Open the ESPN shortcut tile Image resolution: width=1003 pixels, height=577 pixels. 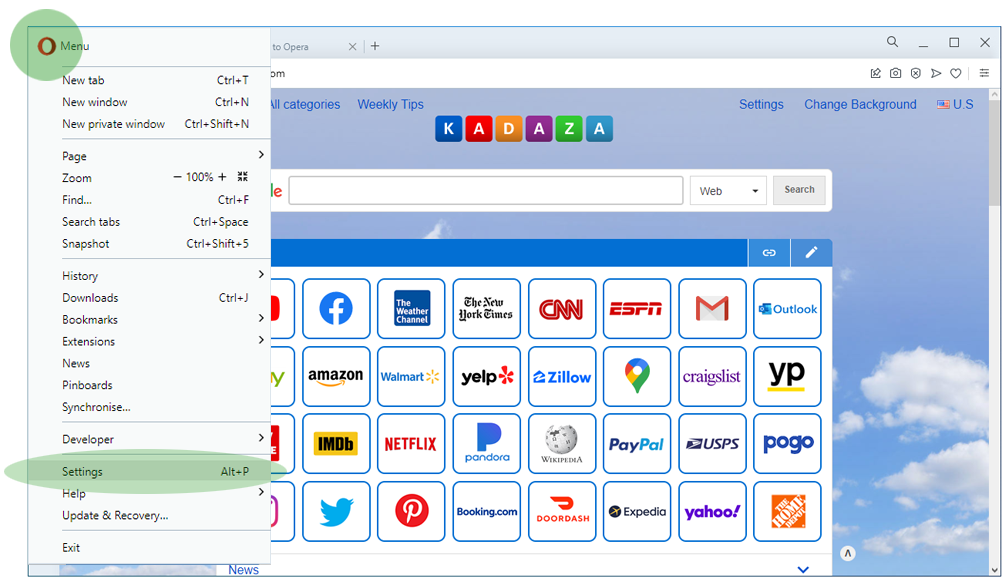[x=636, y=308]
